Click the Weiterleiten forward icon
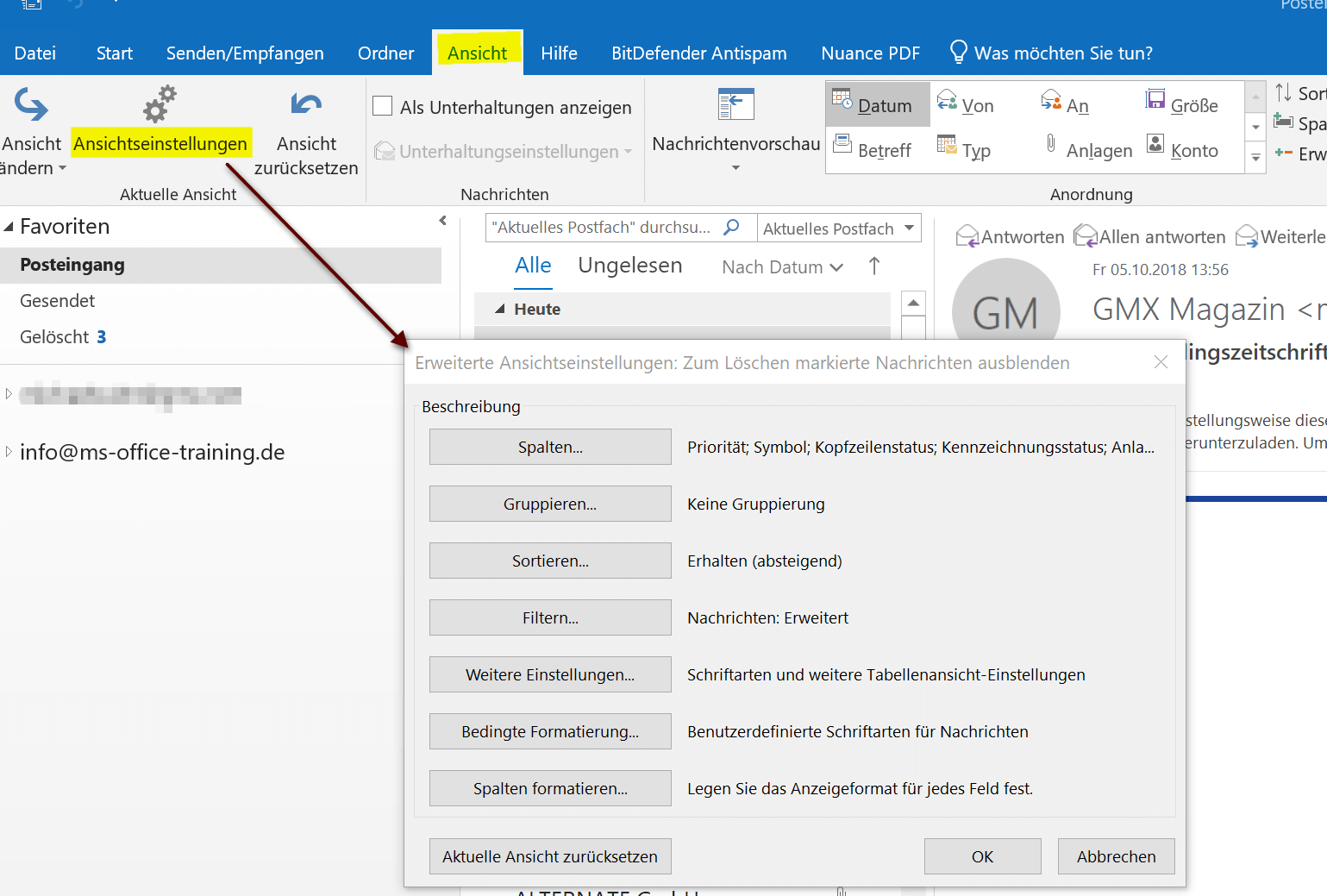1327x896 pixels. pyautogui.click(x=1247, y=236)
